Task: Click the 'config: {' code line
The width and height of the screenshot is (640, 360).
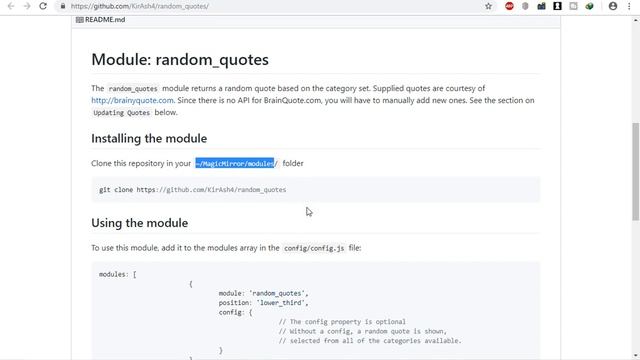Action: pyautogui.click(x=235, y=312)
